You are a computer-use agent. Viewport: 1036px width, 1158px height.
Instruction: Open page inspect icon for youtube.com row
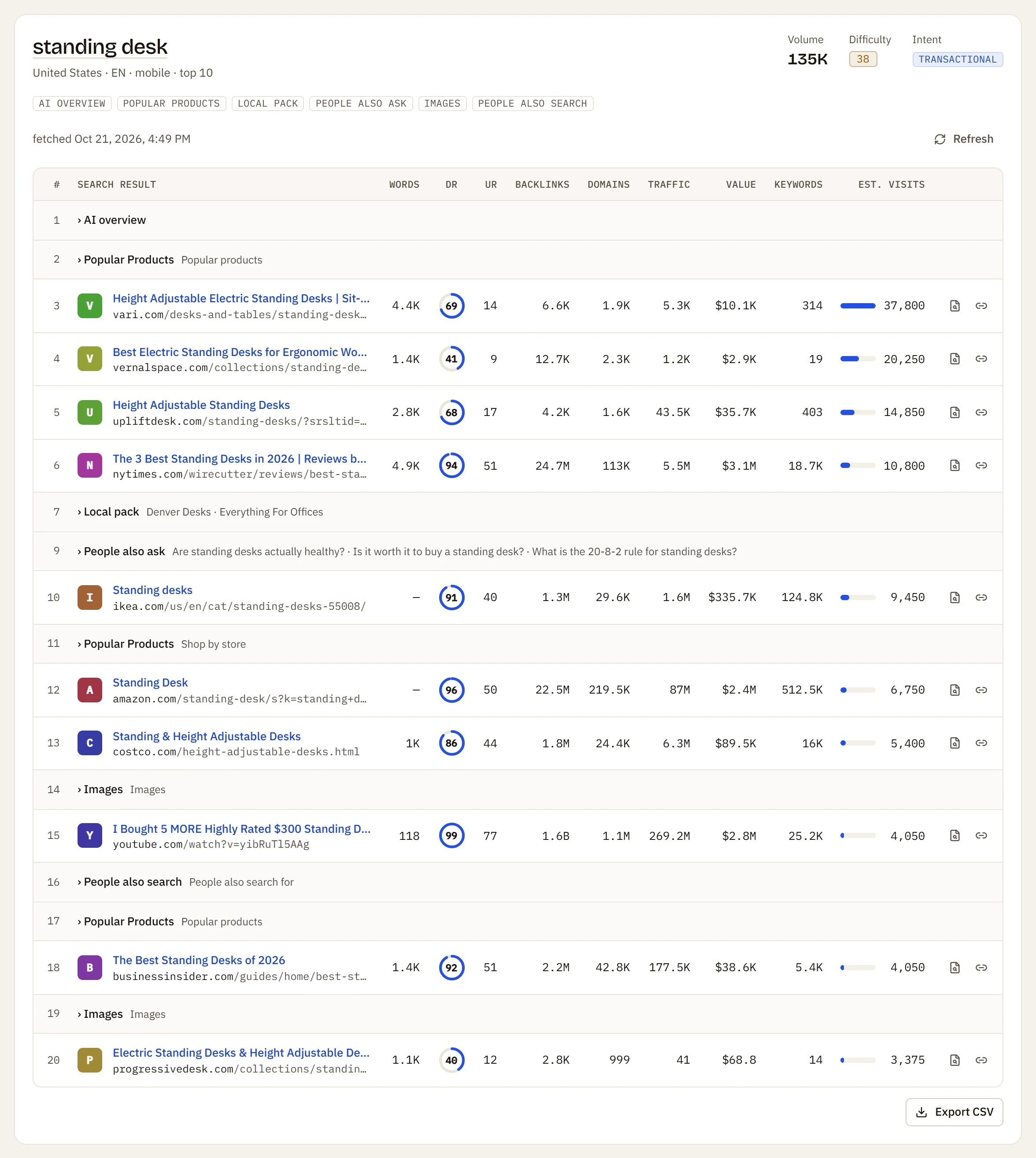pyautogui.click(x=955, y=835)
